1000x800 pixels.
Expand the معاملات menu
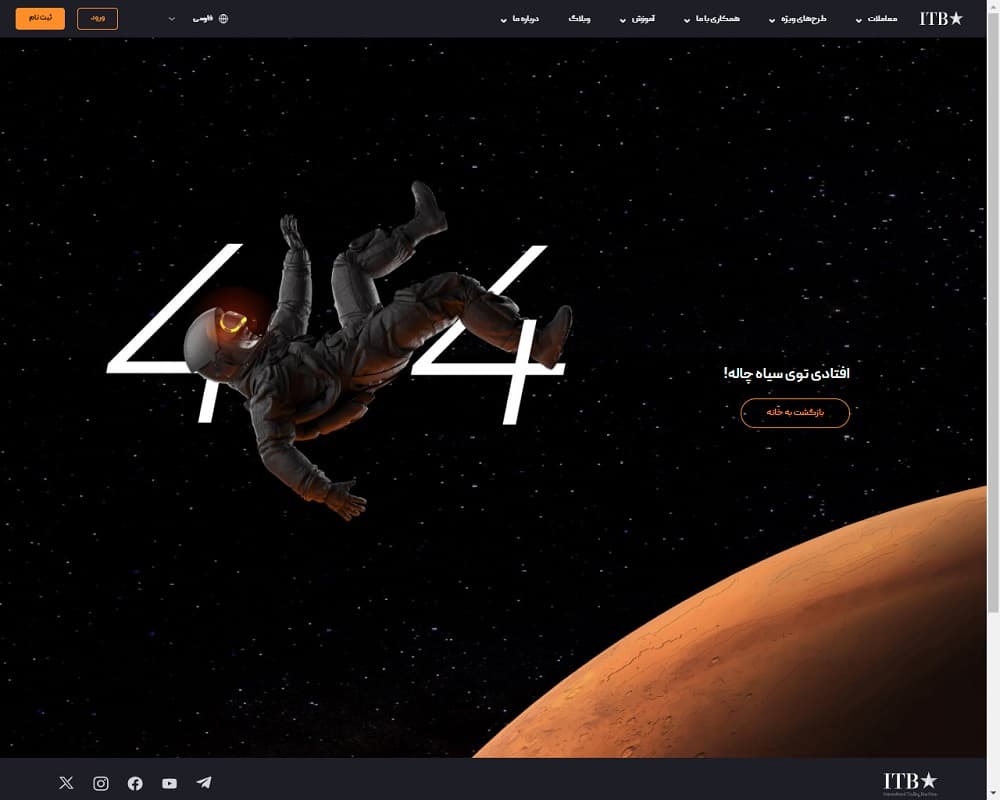877,19
